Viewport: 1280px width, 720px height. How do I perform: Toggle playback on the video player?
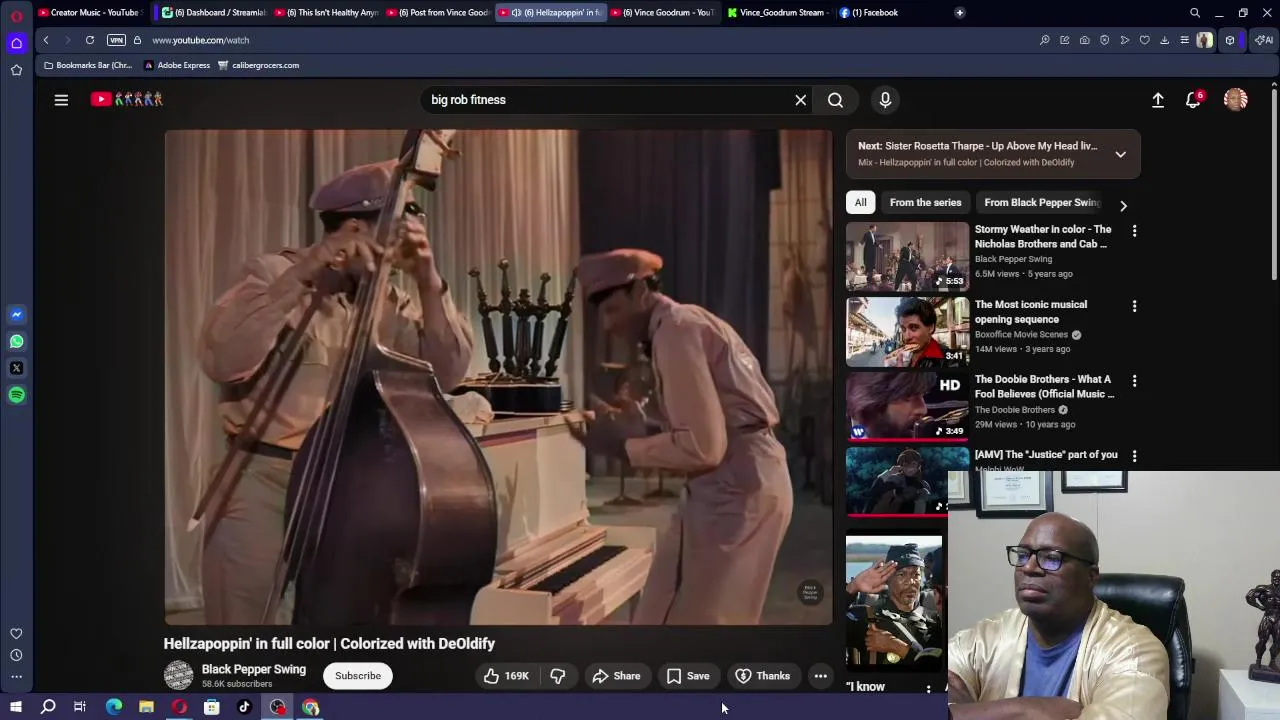(x=498, y=377)
